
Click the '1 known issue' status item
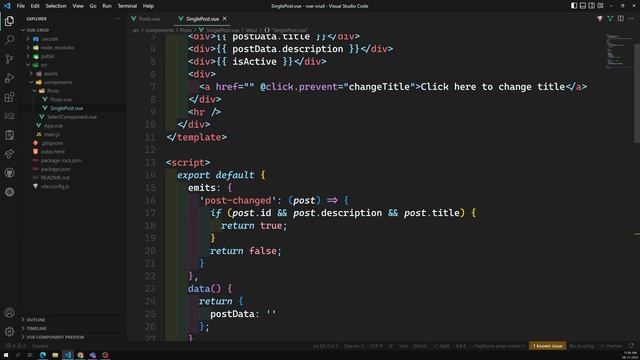point(547,346)
